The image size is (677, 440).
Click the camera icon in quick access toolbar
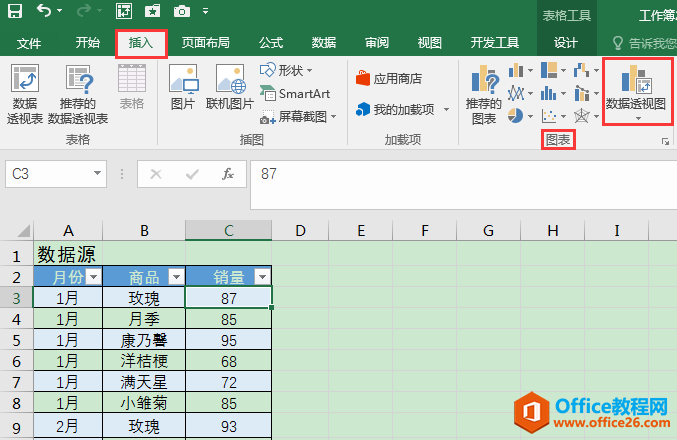pos(182,11)
